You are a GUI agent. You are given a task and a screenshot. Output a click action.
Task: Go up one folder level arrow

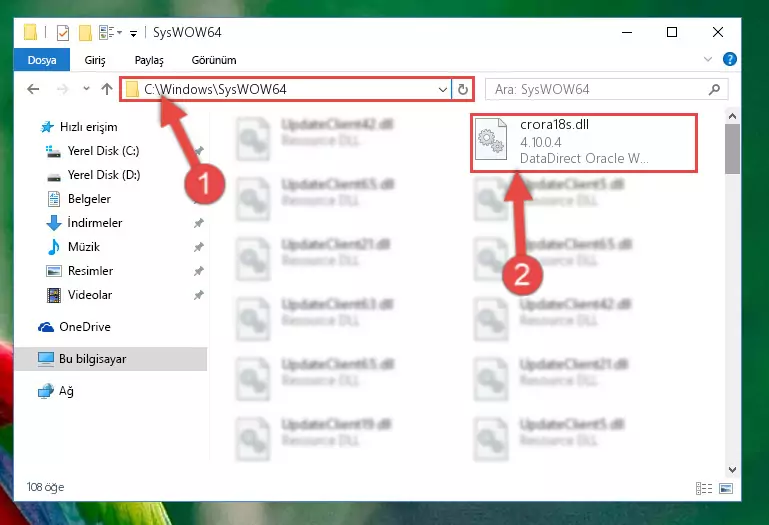pyautogui.click(x=106, y=89)
